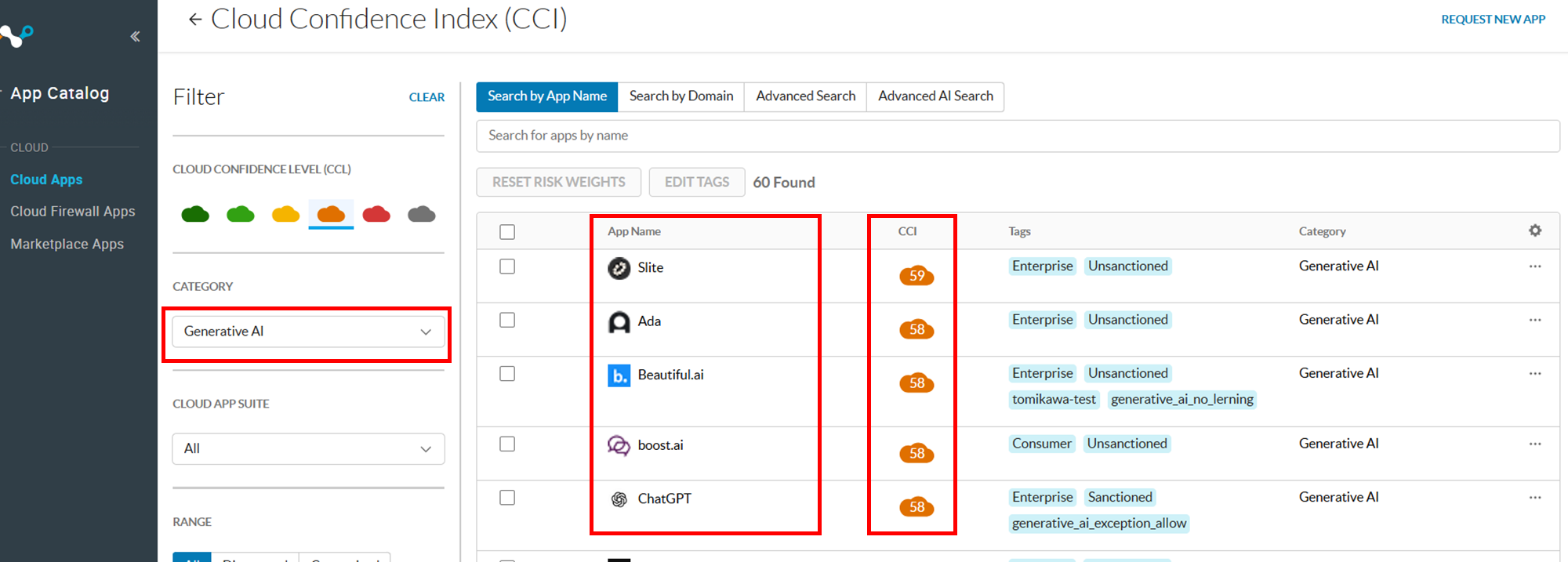Switch to Advanced Search tab
This screenshot has width=1568, height=562.
click(805, 96)
